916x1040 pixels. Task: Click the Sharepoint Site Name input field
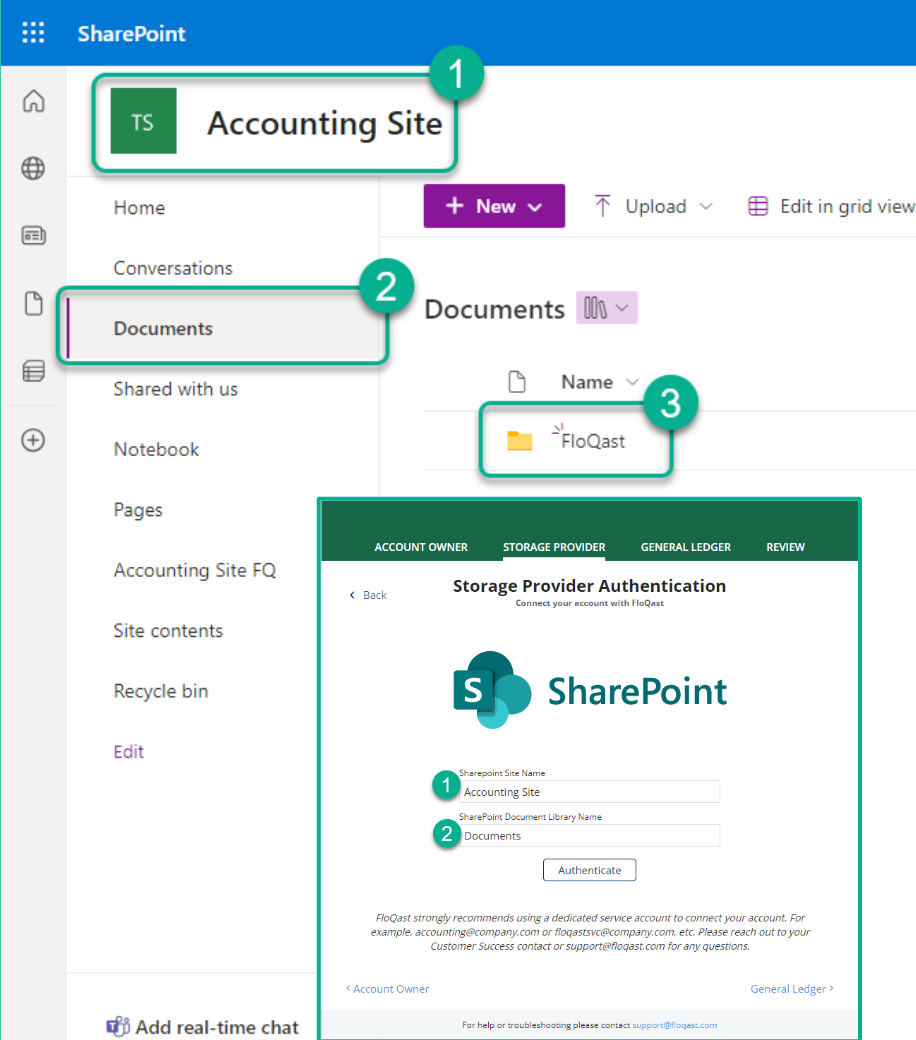[589, 791]
